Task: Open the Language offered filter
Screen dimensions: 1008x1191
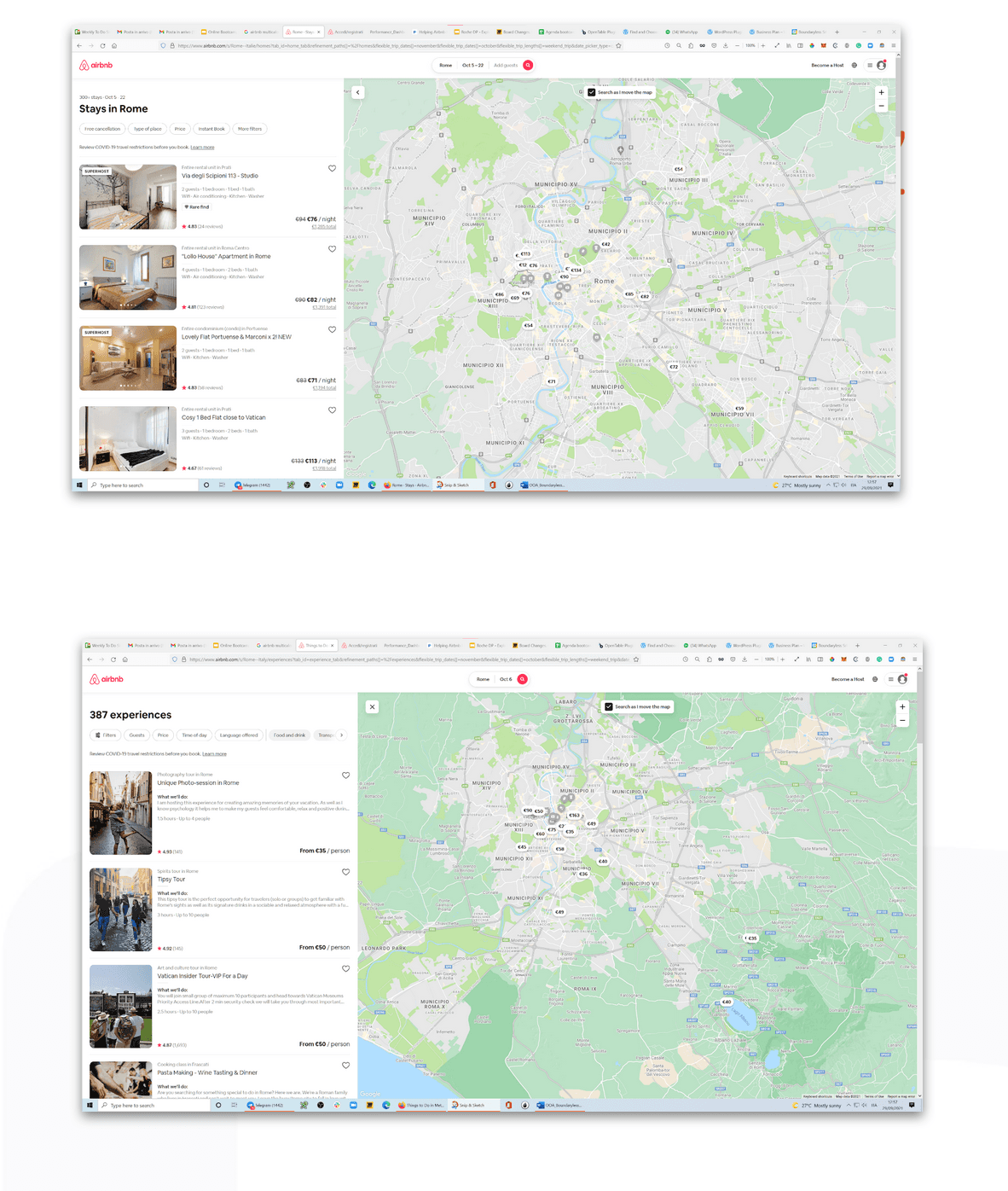Action: (239, 735)
